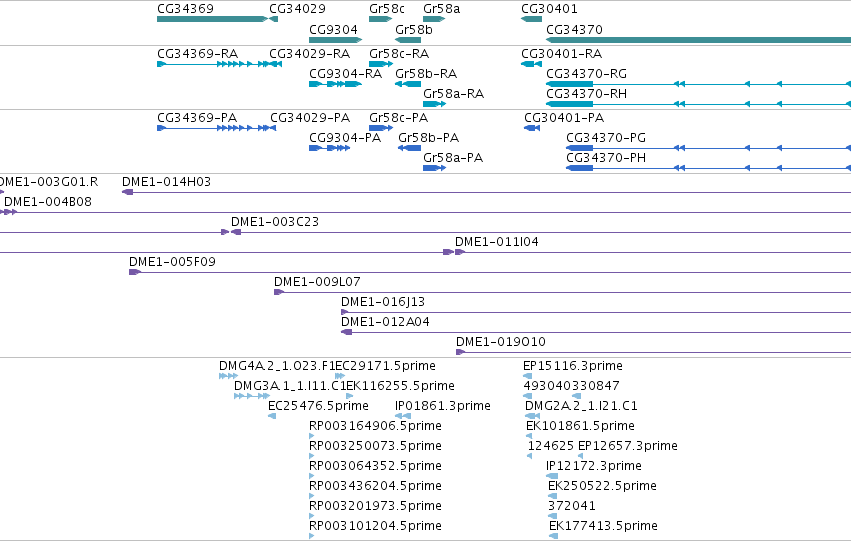Click EST RP003101204.5prime

pos(312,536)
